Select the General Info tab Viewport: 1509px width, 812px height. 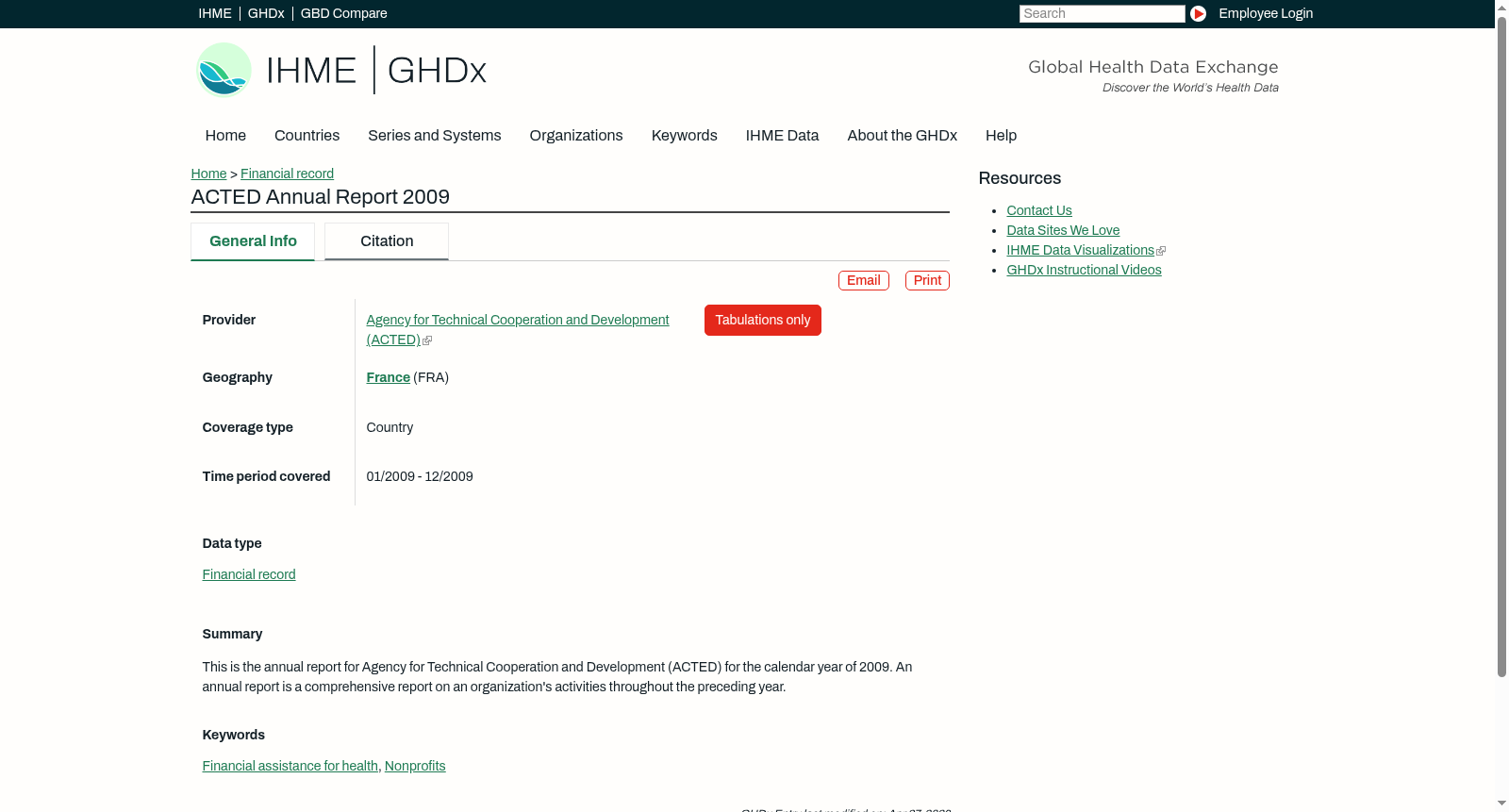253,241
